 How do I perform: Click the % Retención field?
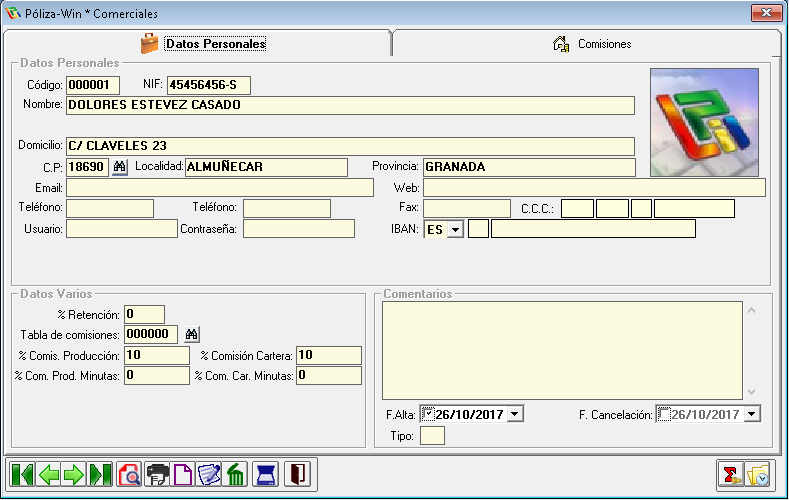(144, 314)
